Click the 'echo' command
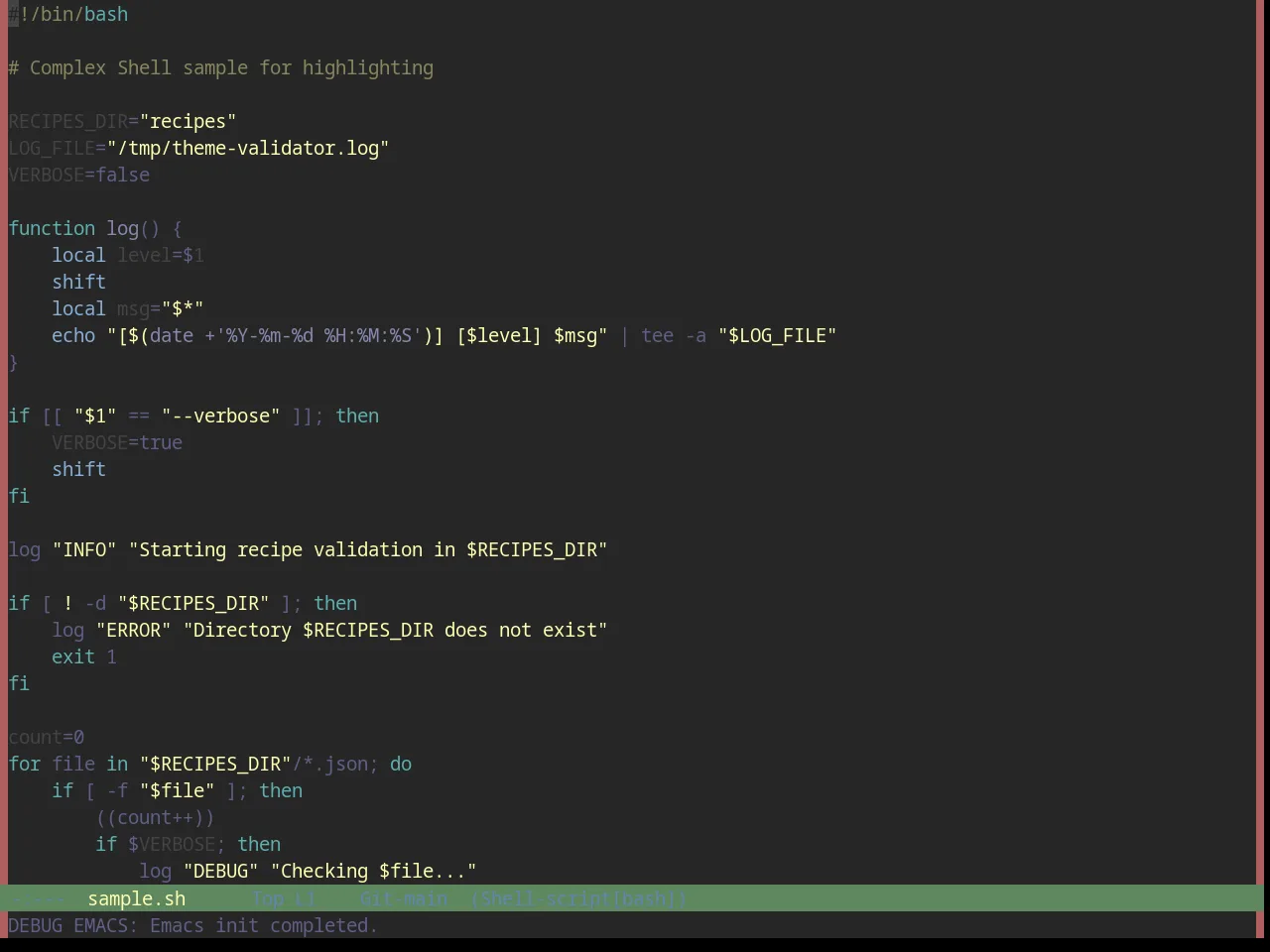The width and height of the screenshot is (1270, 952). pyautogui.click(x=73, y=336)
